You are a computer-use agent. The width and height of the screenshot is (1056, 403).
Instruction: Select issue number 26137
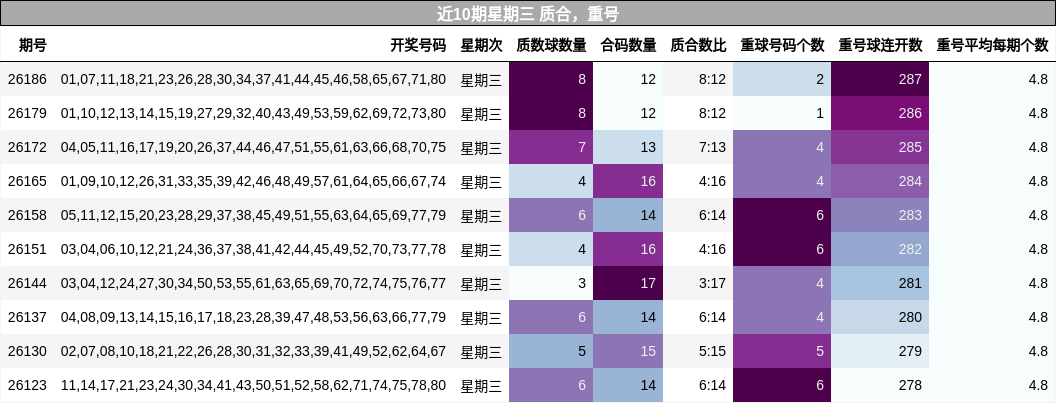pos(28,317)
